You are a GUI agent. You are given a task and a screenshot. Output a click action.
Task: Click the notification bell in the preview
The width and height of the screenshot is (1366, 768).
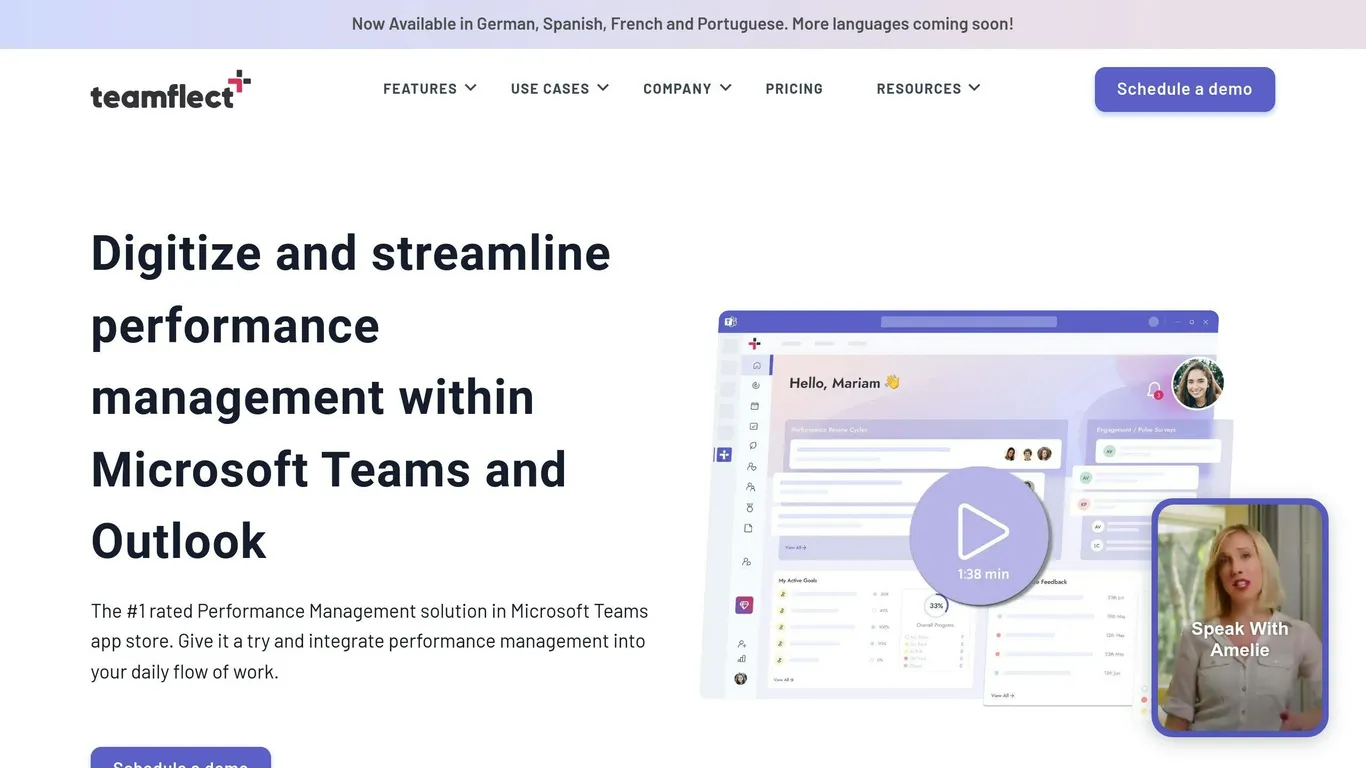(x=1154, y=389)
